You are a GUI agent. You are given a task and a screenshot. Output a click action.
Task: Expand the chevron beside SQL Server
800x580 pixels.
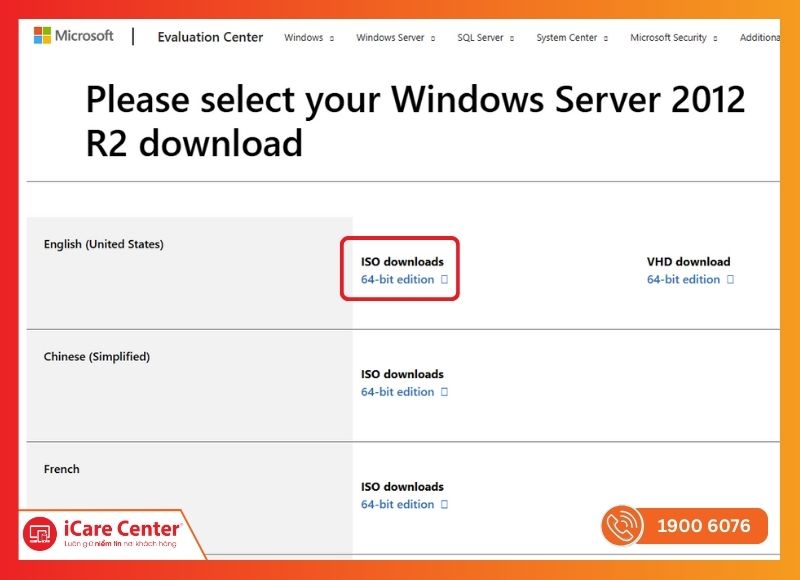pos(512,38)
